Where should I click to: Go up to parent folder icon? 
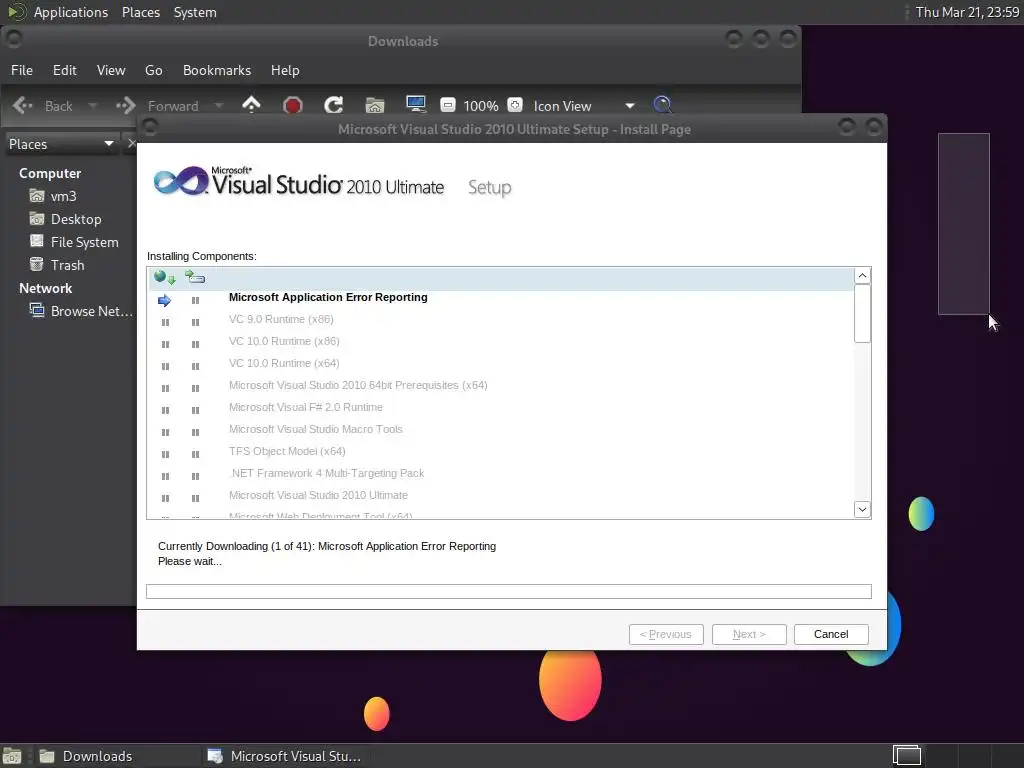(251, 104)
